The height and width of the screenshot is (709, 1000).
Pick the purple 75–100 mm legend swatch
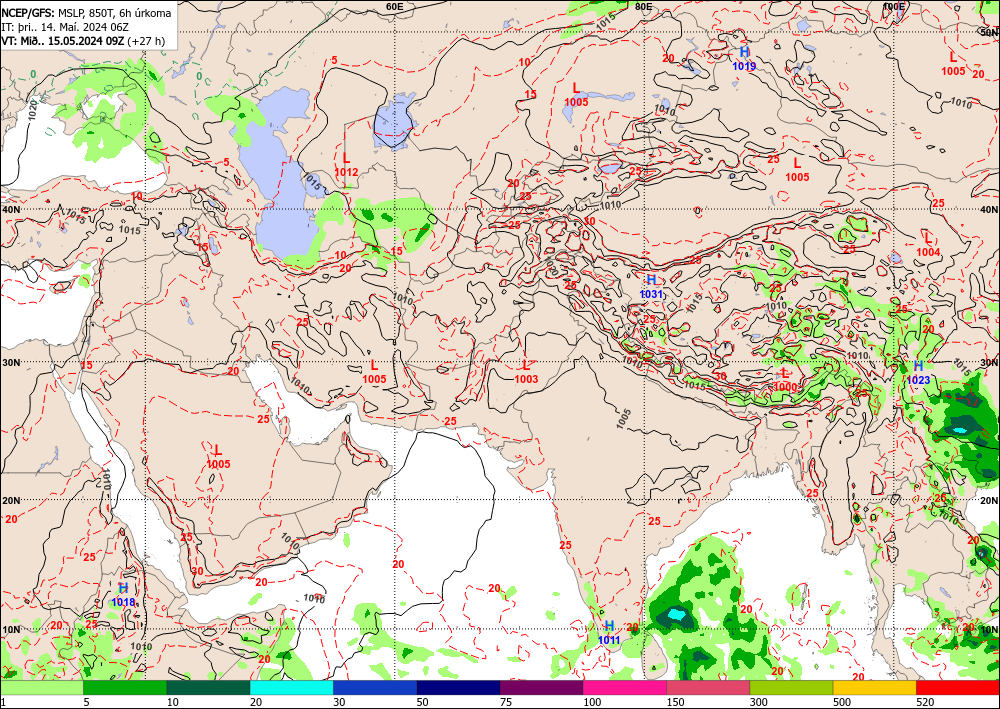(541, 688)
